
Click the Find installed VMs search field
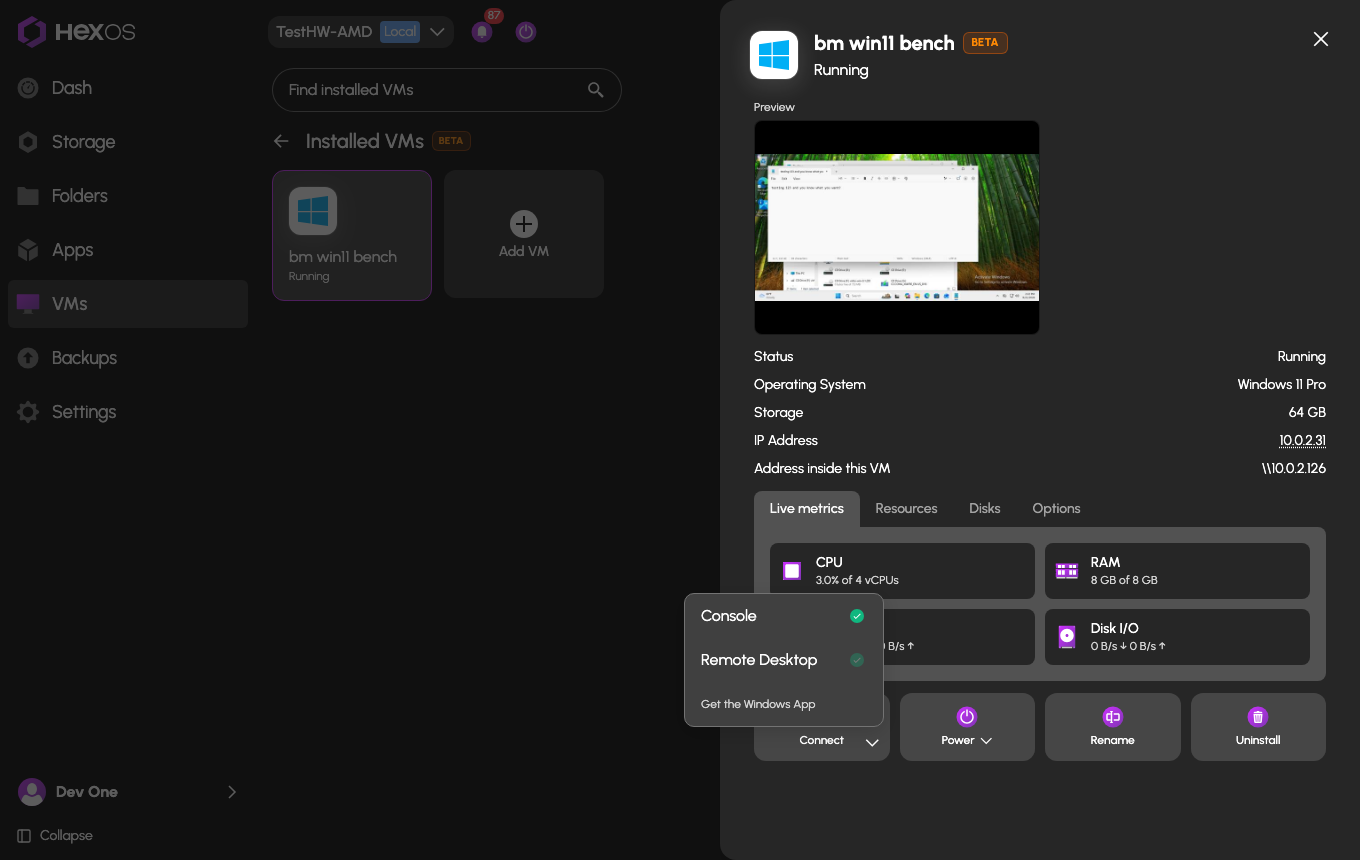point(447,90)
